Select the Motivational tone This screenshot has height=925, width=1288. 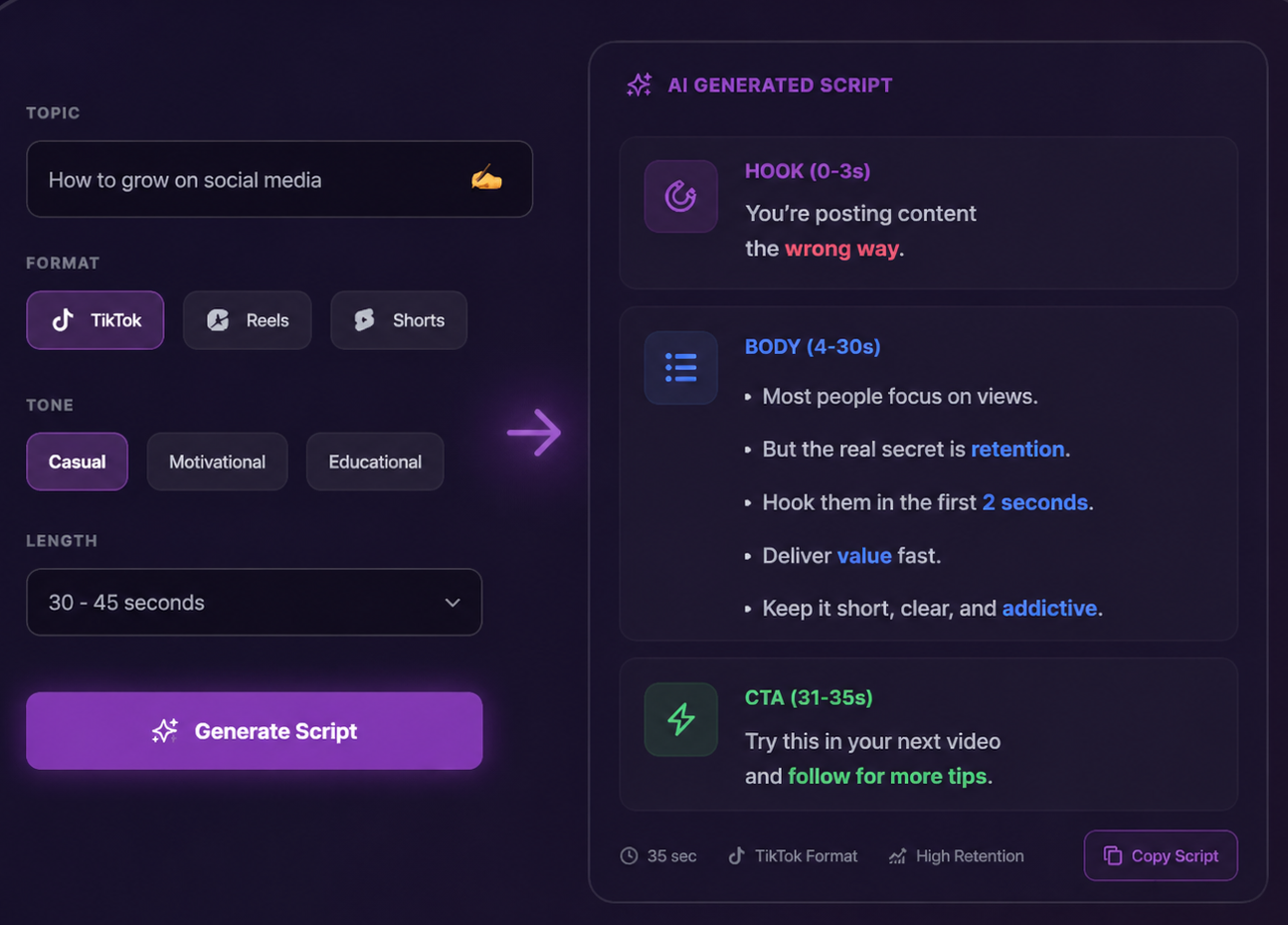[217, 462]
